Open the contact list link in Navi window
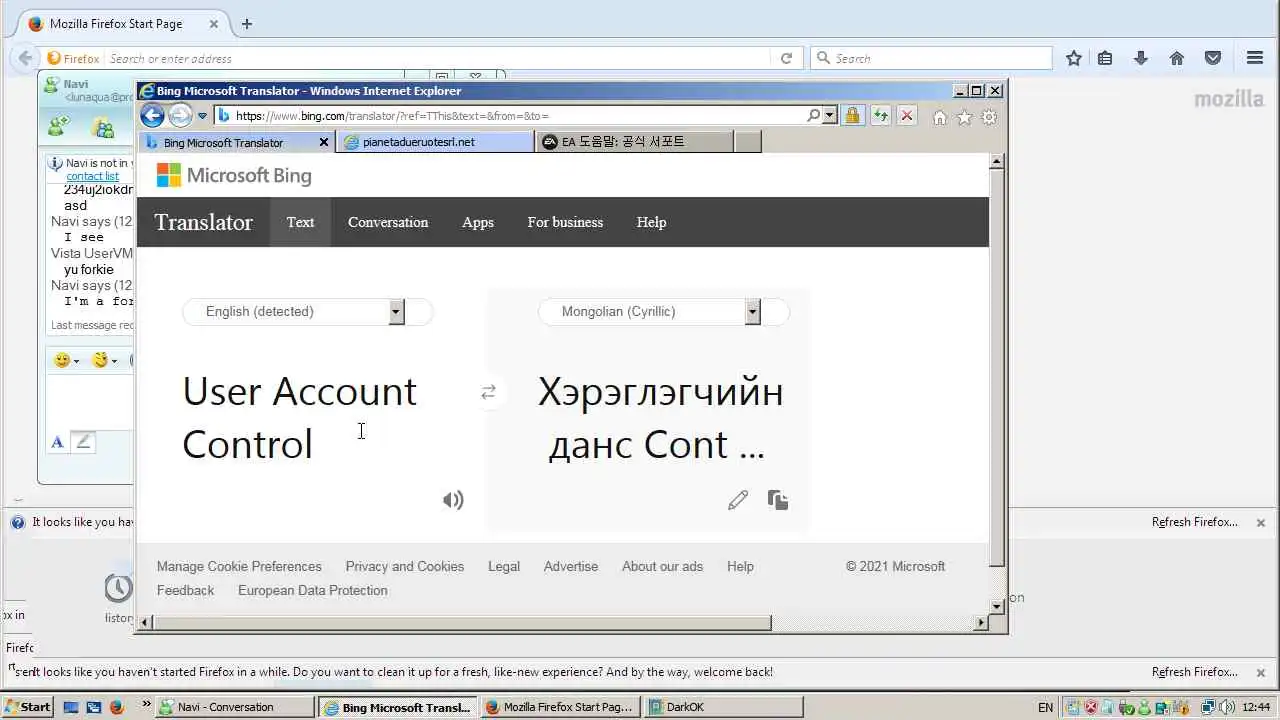This screenshot has height=720, width=1280. [x=92, y=176]
